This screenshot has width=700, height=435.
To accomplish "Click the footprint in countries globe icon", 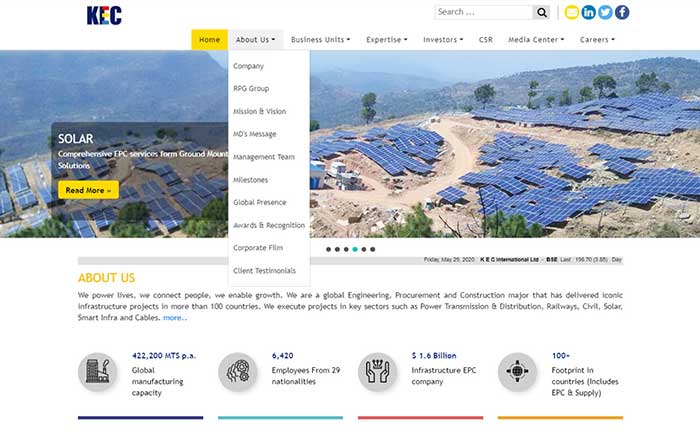I will pyautogui.click(x=518, y=372).
